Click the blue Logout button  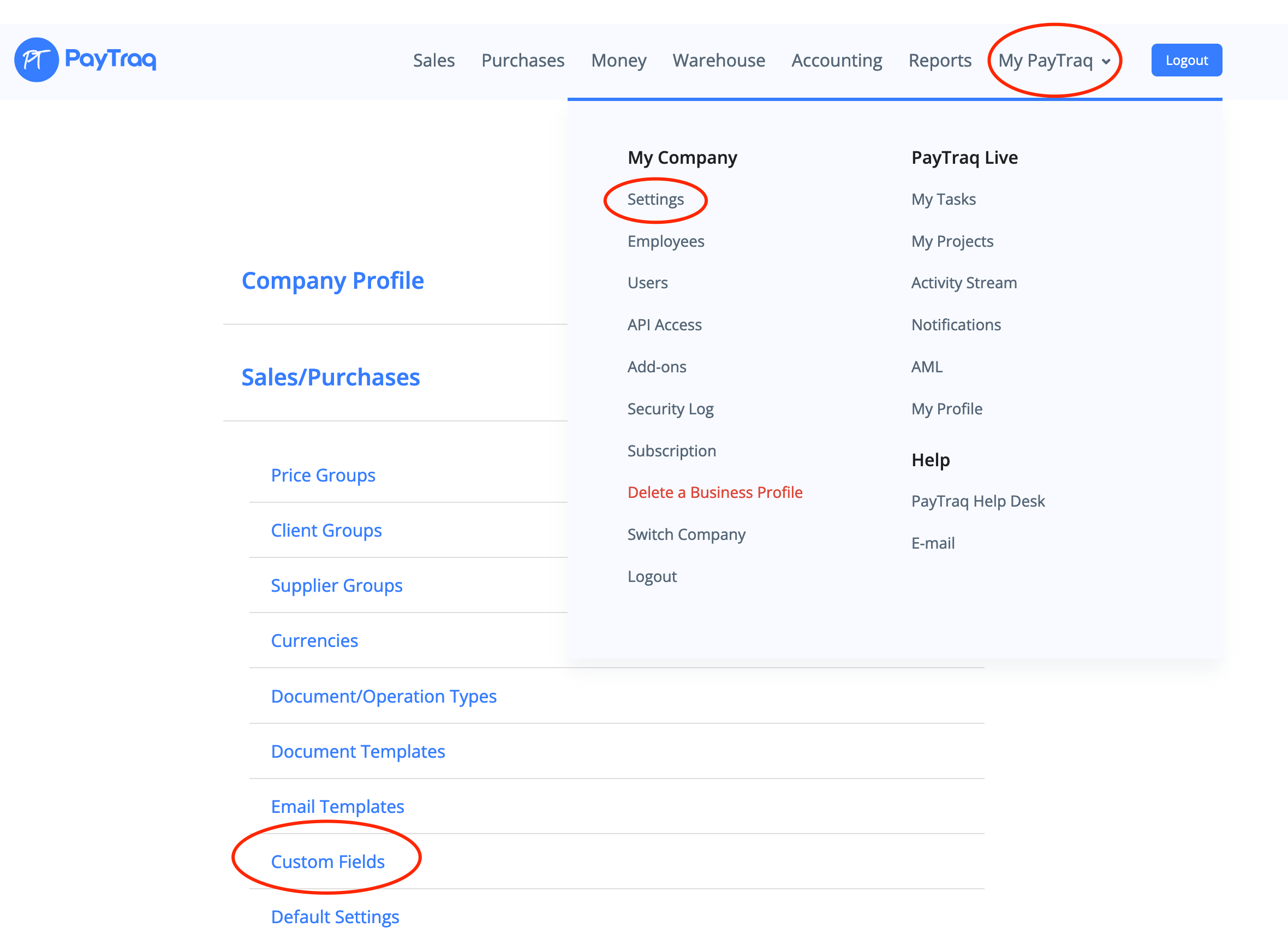(x=1186, y=60)
